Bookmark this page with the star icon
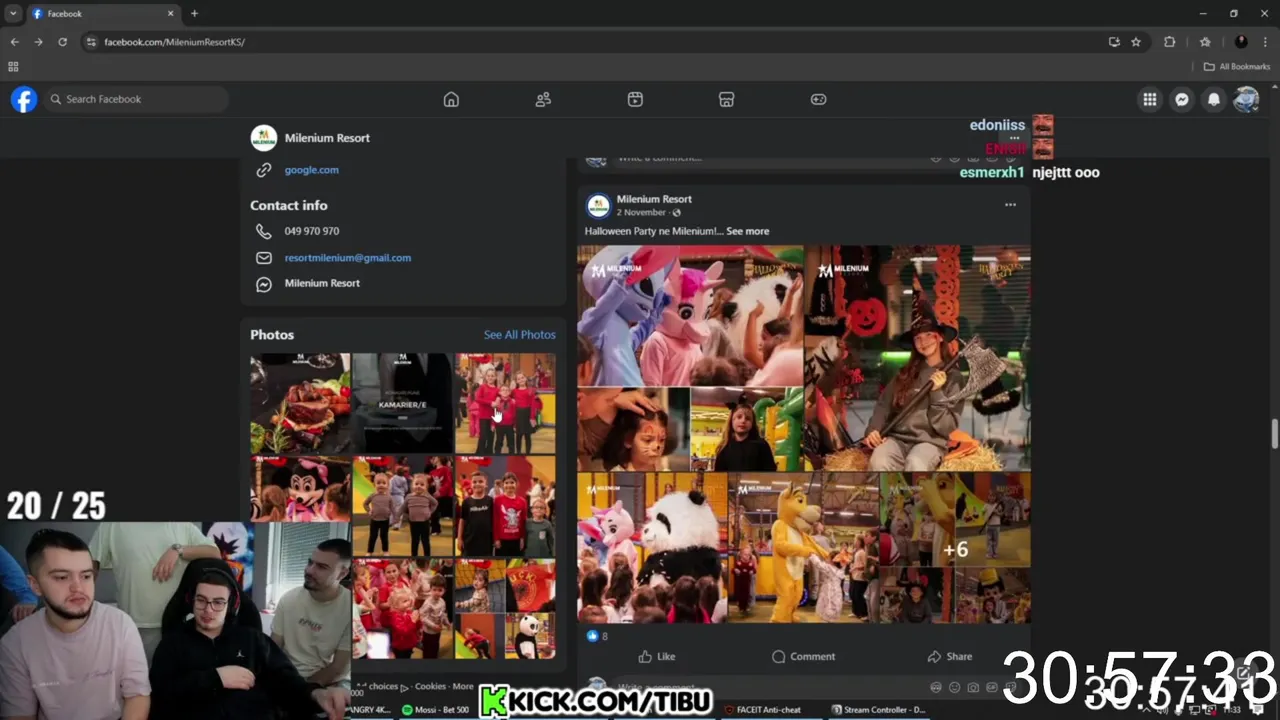 pos(1136,42)
